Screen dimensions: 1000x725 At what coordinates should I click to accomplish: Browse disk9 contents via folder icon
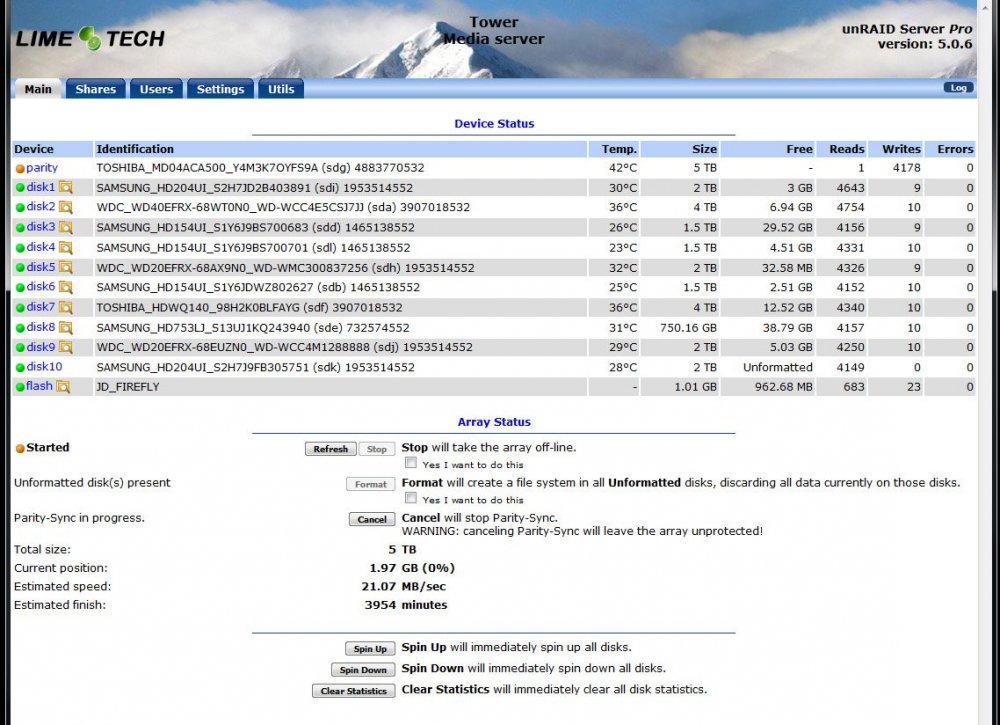[66, 348]
